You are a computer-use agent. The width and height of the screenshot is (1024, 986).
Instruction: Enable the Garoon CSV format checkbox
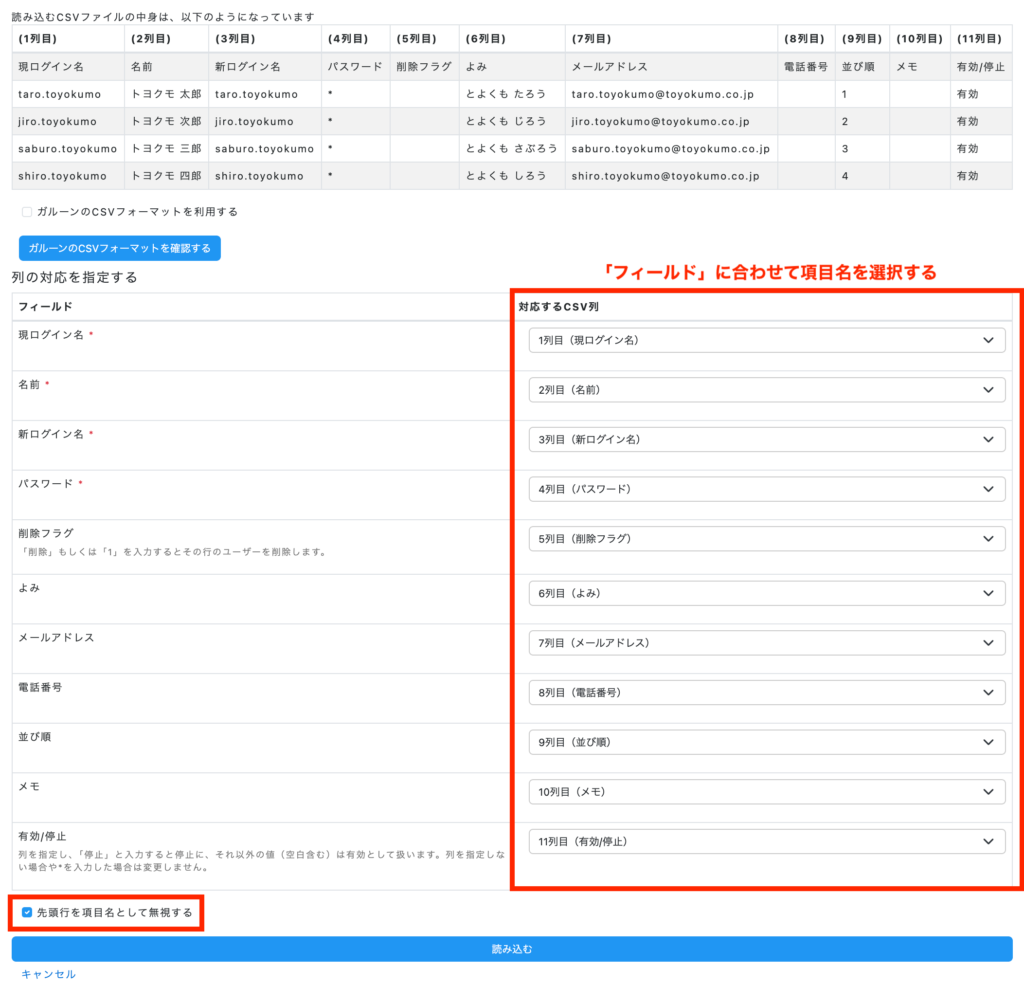click(x=27, y=212)
